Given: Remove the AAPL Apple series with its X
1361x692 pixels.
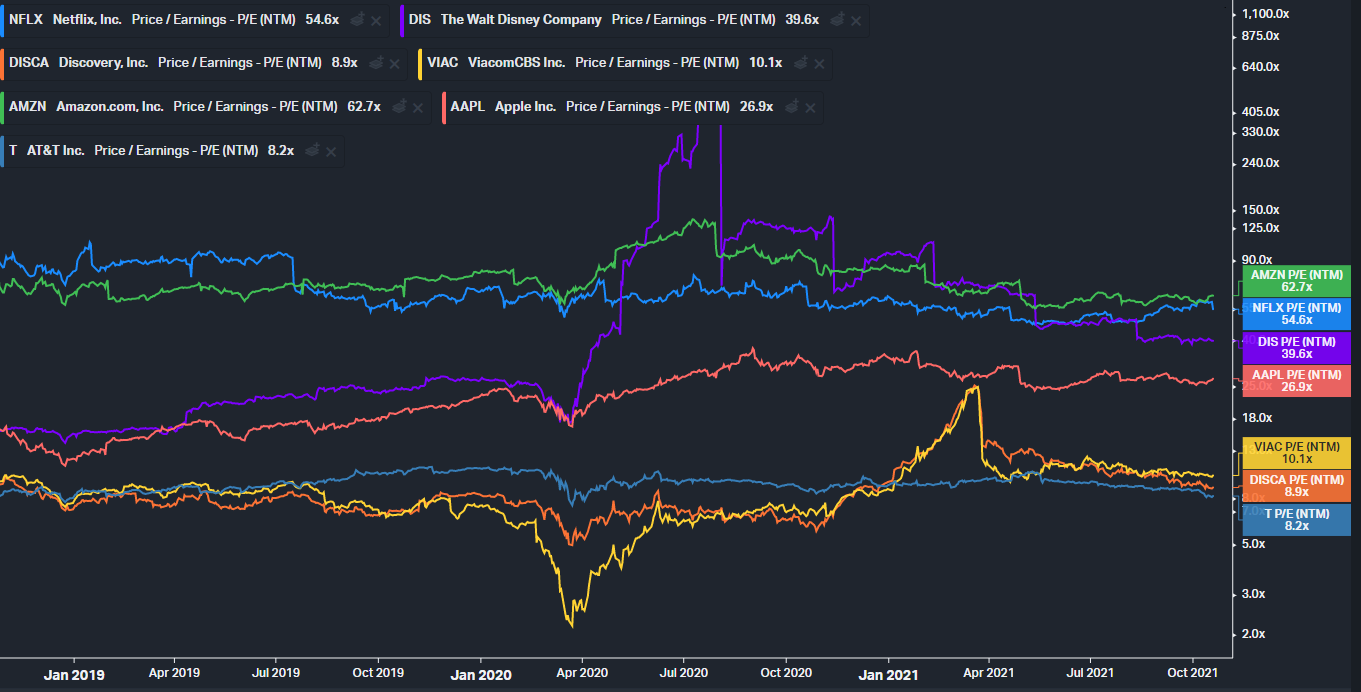Looking at the screenshot, I should [x=810, y=106].
